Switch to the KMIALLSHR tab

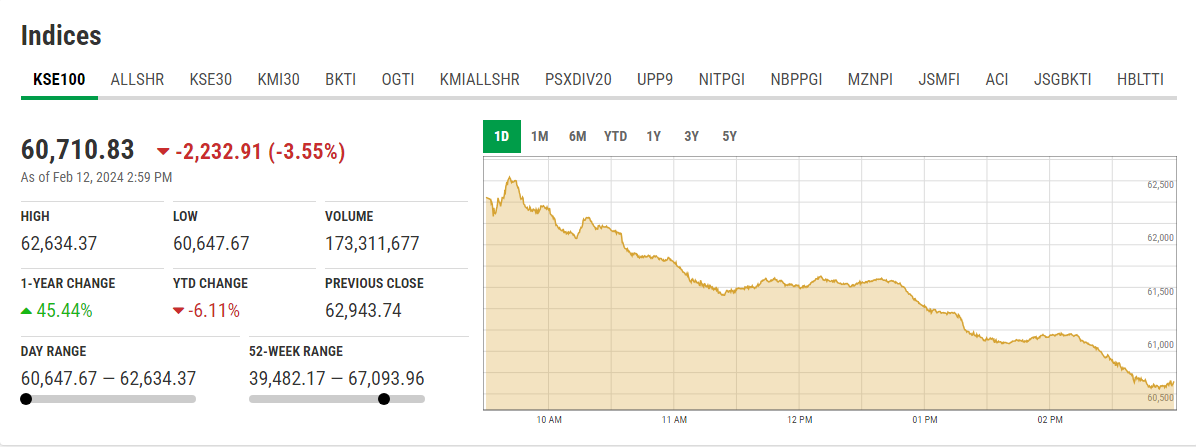[479, 79]
